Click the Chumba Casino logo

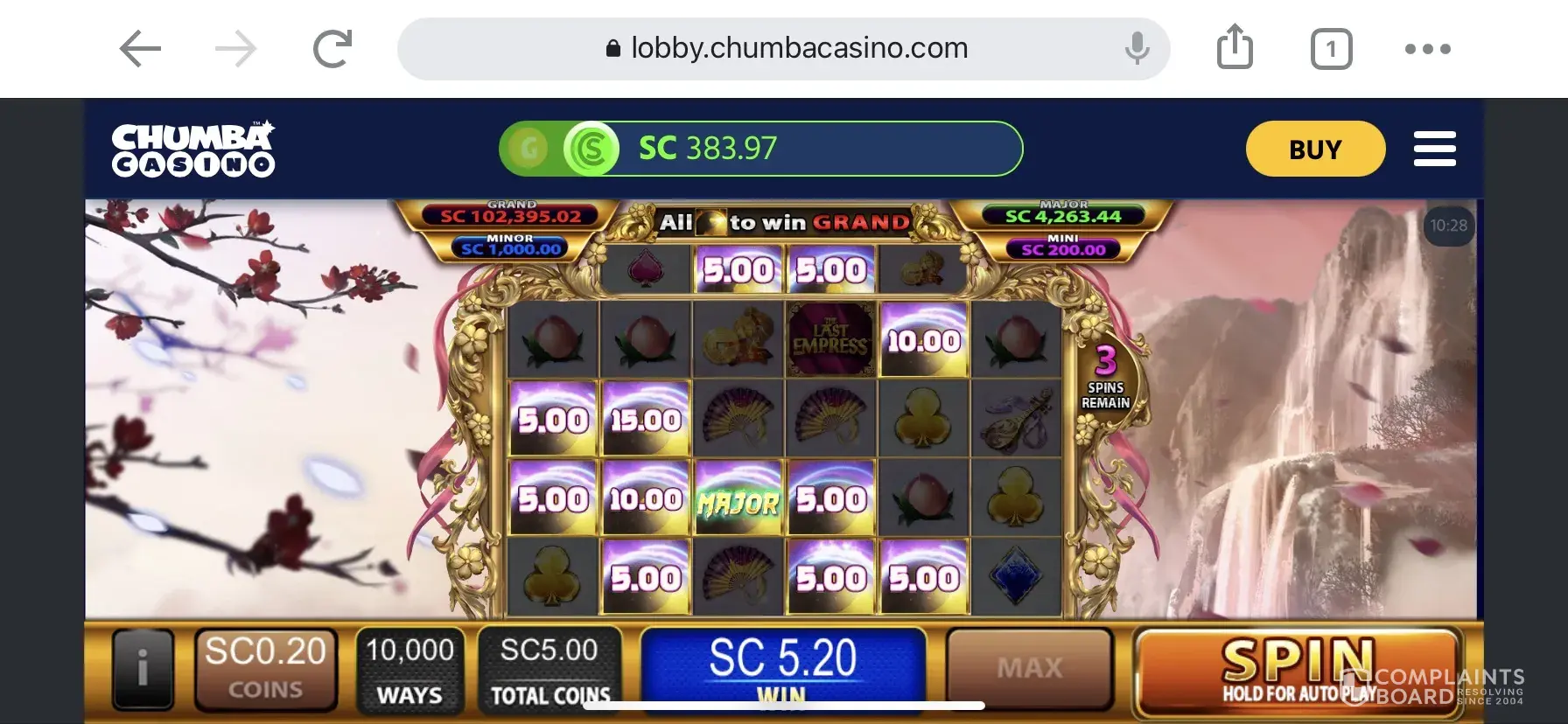(x=193, y=150)
